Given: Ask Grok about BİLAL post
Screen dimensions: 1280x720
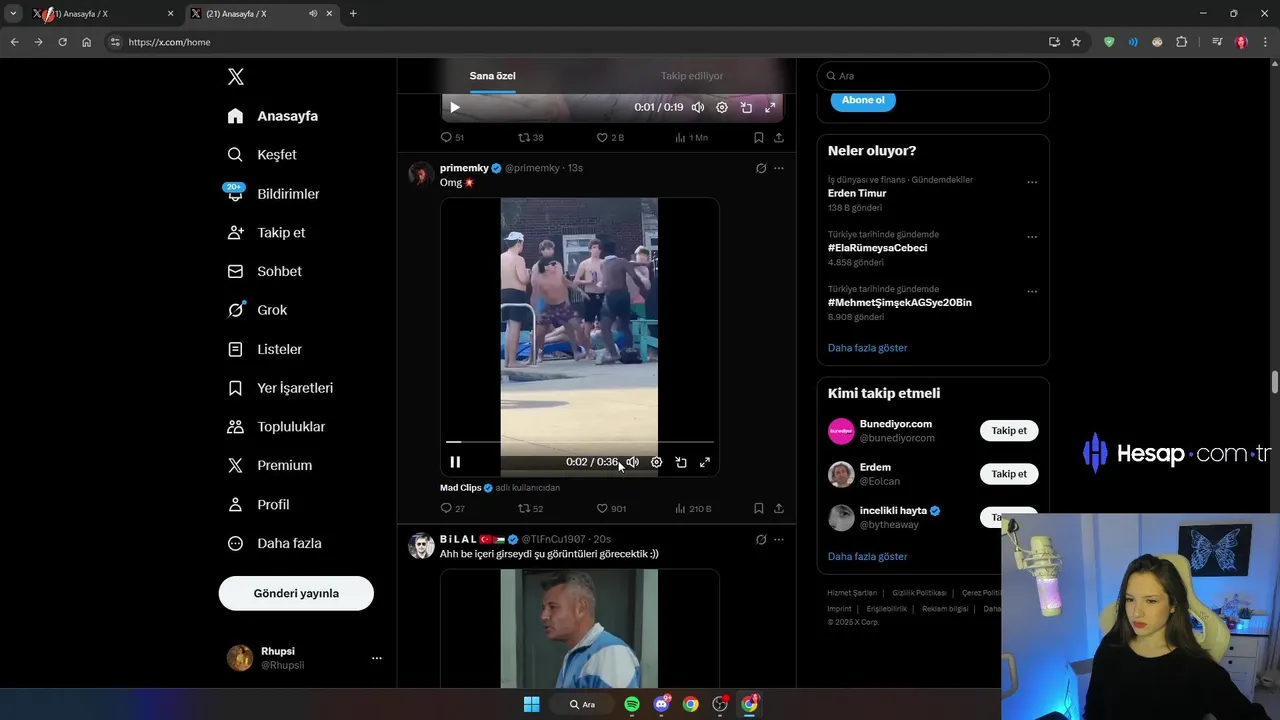Looking at the screenshot, I should click(x=761, y=539).
